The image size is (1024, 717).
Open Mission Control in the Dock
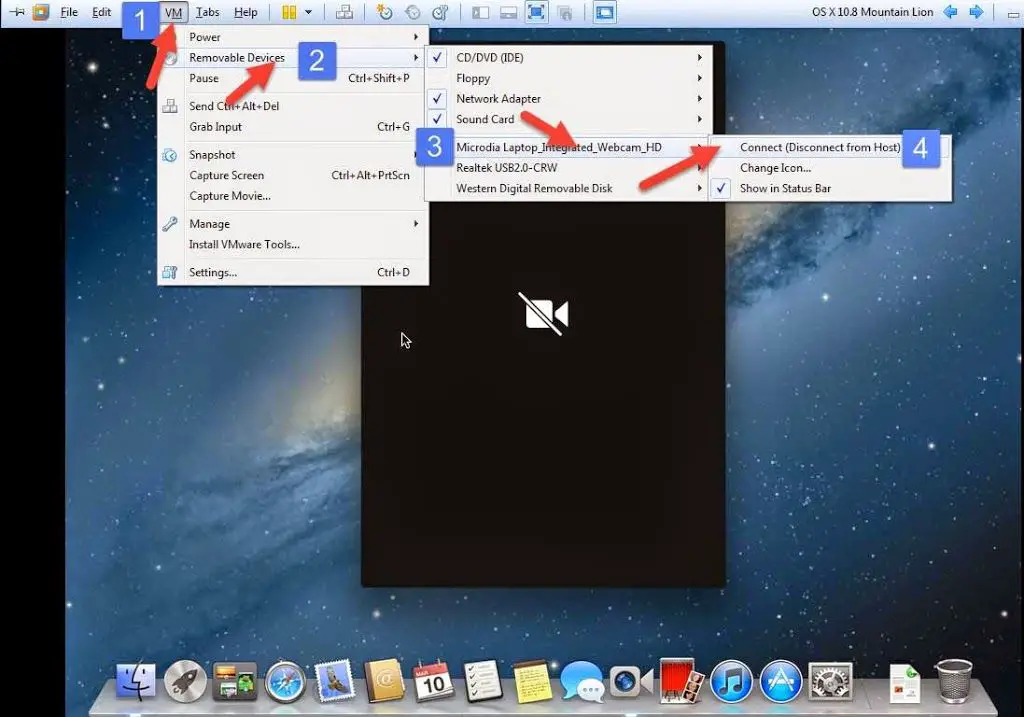[x=235, y=681]
